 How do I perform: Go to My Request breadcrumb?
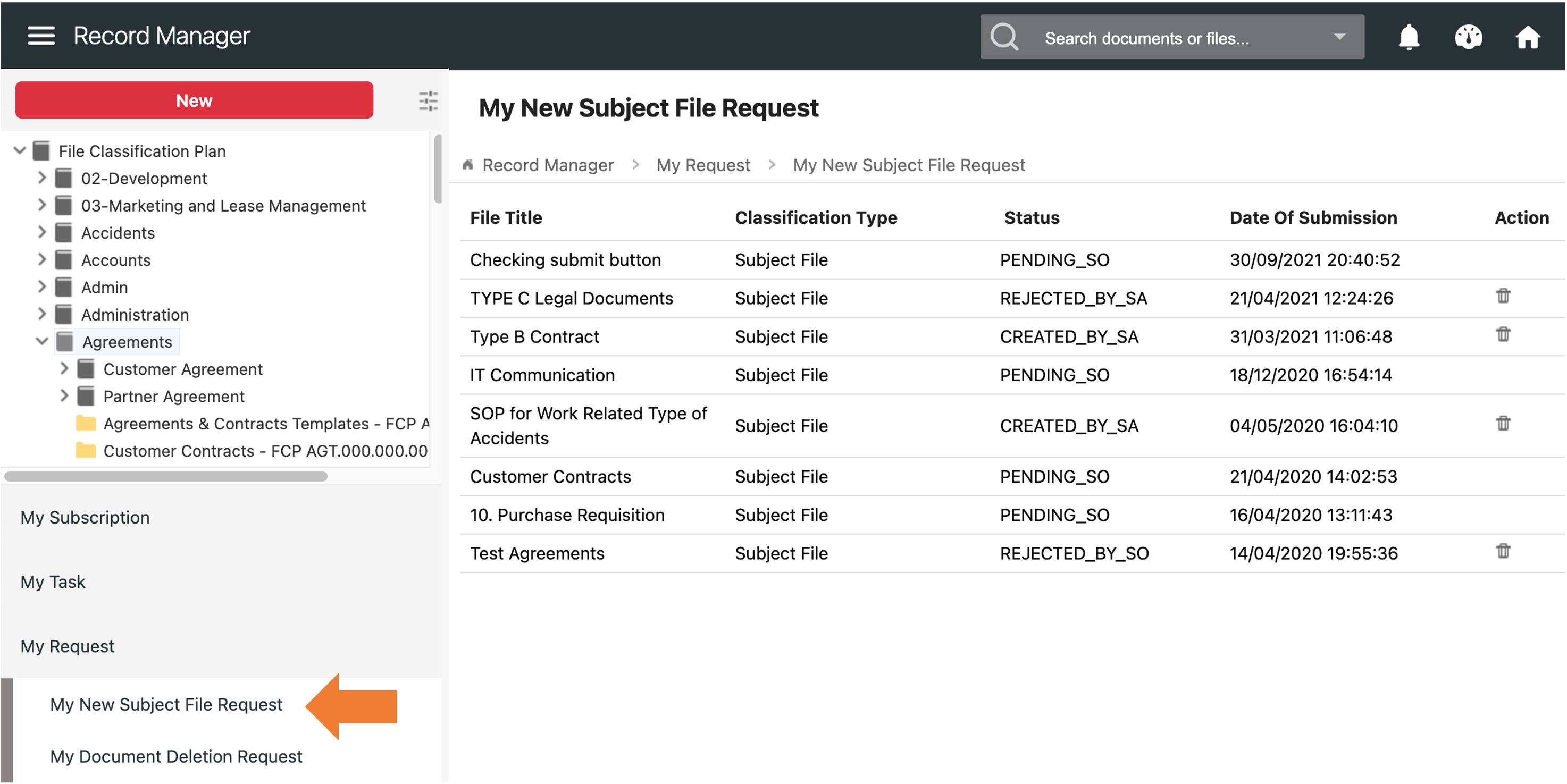point(703,165)
